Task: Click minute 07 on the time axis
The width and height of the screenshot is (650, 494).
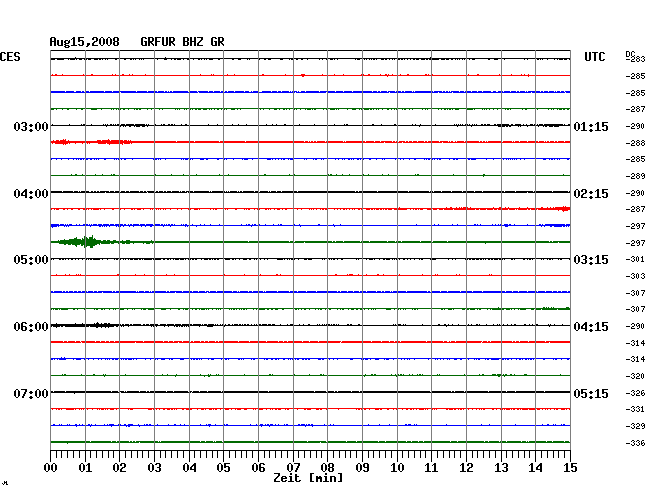Action: coord(293,468)
